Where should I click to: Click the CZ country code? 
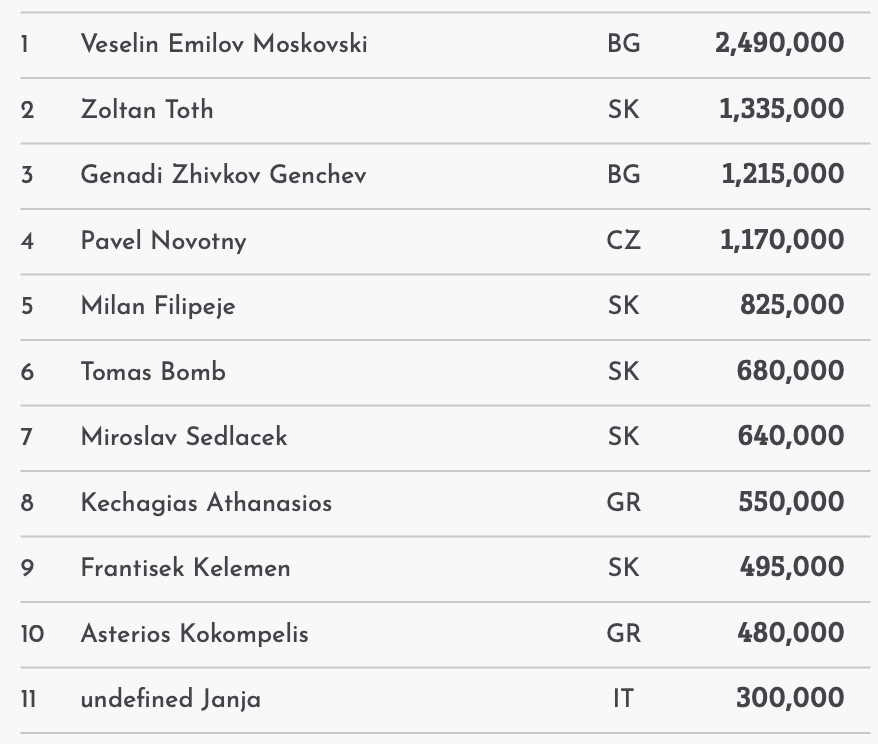click(x=623, y=241)
